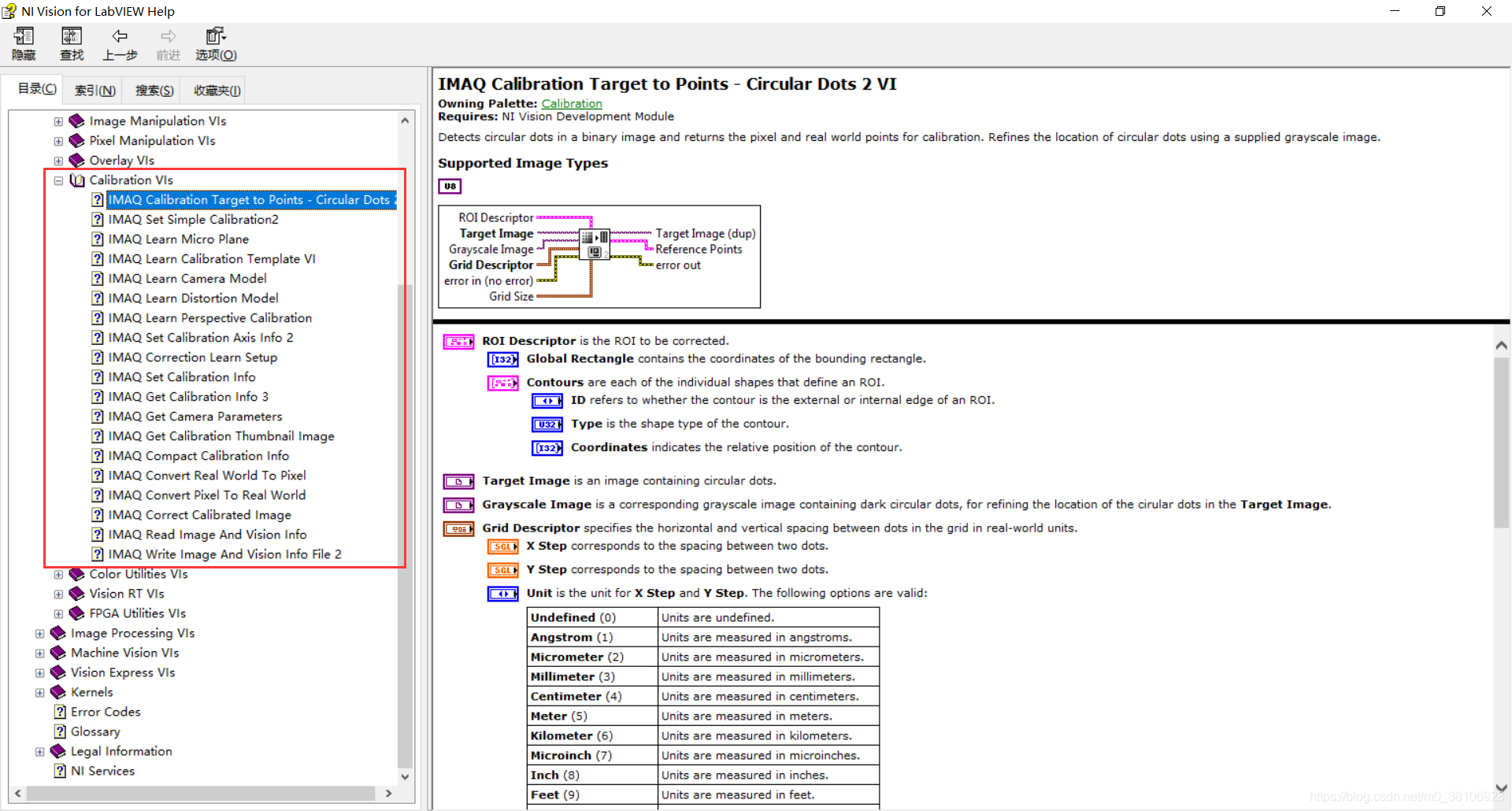Image resolution: width=1512 pixels, height=811 pixels.
Task: Expand the Image Manipulation VIs node
Action: [58, 121]
